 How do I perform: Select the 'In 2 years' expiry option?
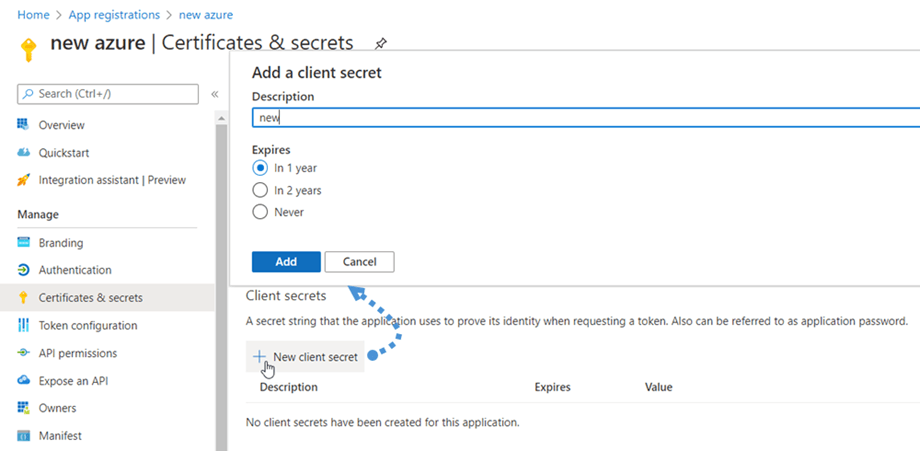tap(260, 190)
